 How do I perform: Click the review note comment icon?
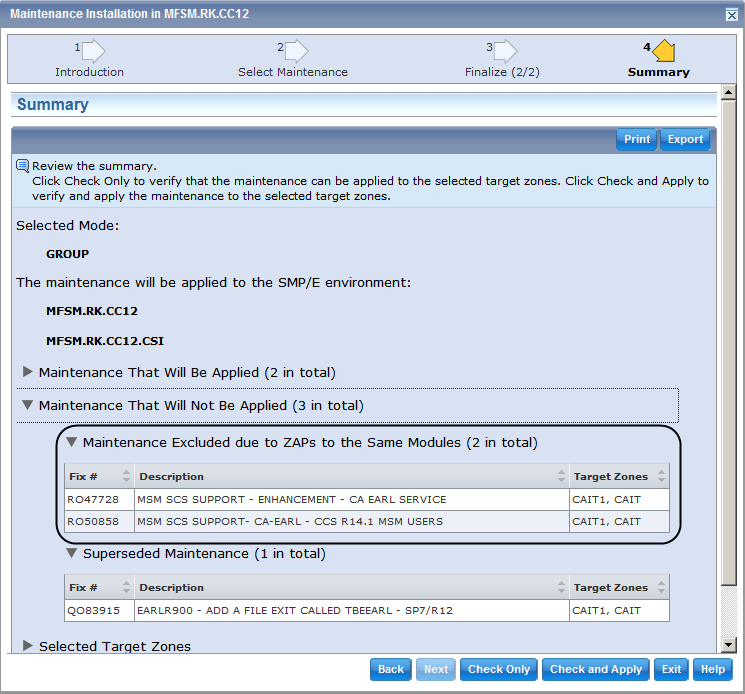pos(22,166)
